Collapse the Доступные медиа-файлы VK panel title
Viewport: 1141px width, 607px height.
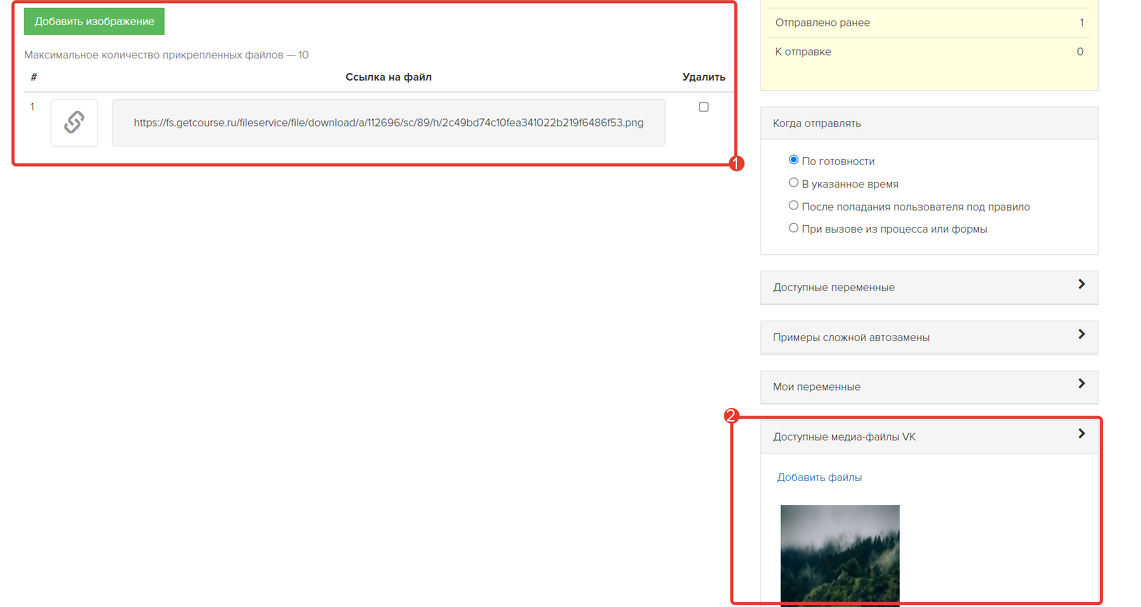click(844, 437)
